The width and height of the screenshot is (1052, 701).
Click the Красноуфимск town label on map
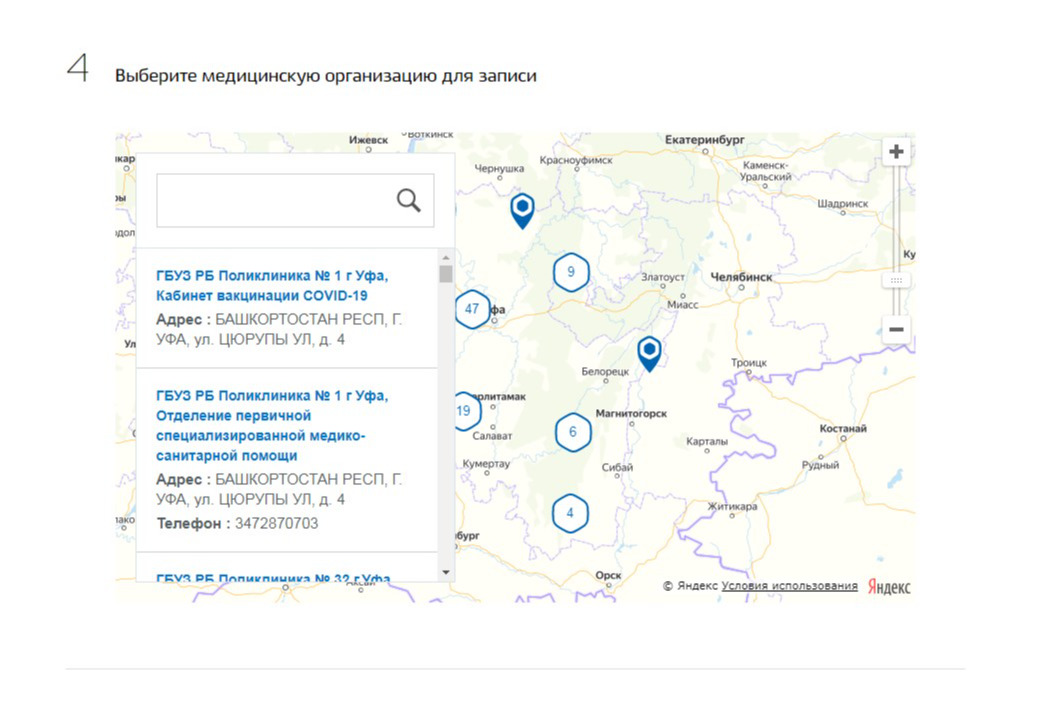point(576,160)
